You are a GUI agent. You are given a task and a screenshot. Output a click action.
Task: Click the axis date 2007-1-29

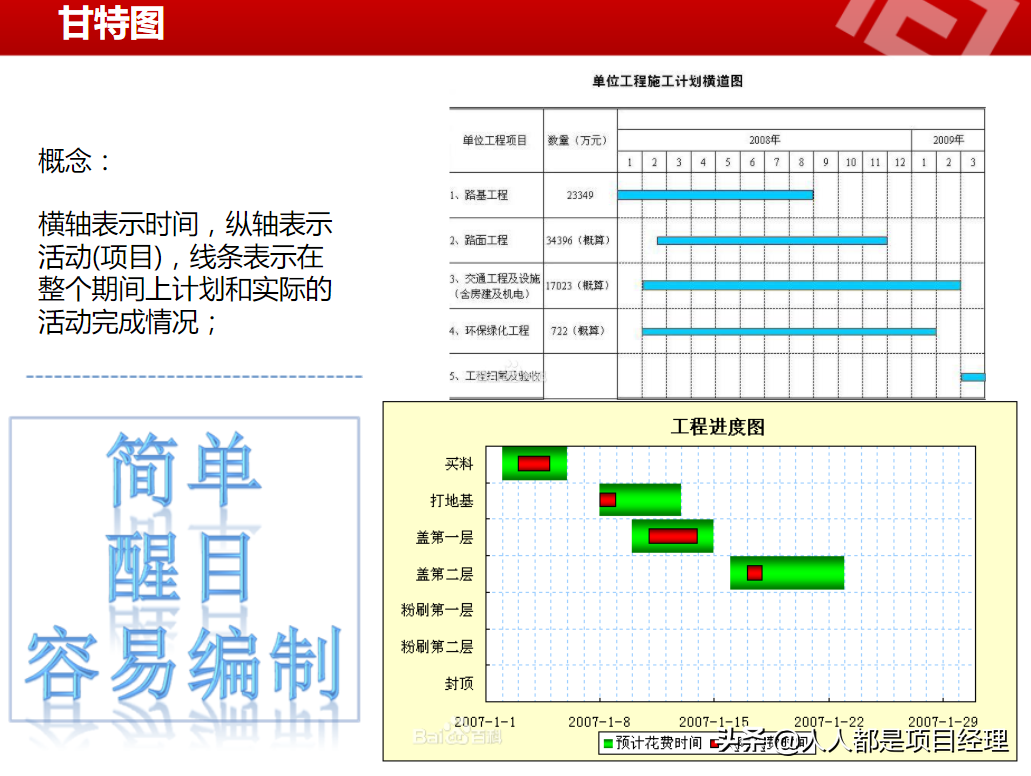click(x=942, y=721)
